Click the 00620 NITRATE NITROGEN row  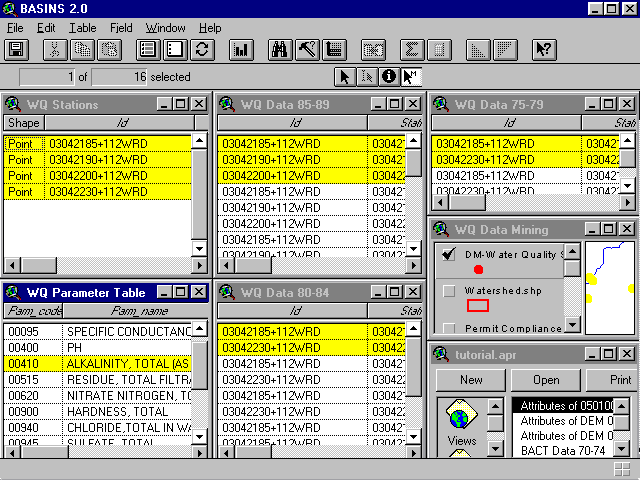pos(97,396)
